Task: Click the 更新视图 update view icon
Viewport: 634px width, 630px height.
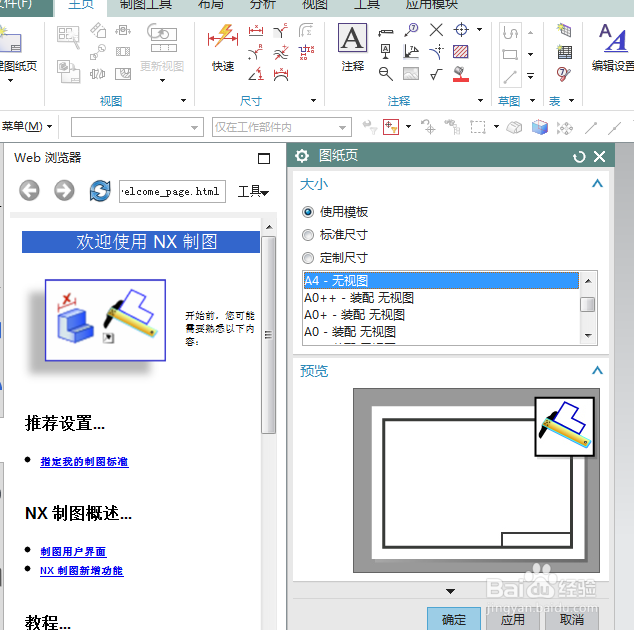Action: coord(162,38)
